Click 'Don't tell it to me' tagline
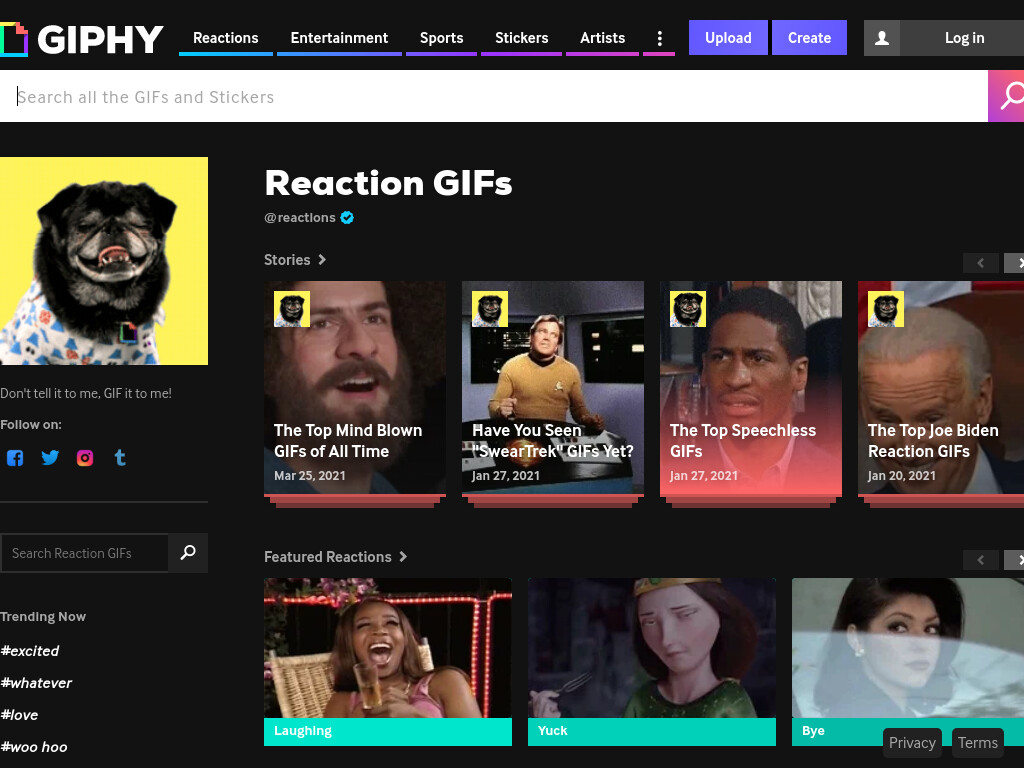1024x768 pixels. point(86,393)
